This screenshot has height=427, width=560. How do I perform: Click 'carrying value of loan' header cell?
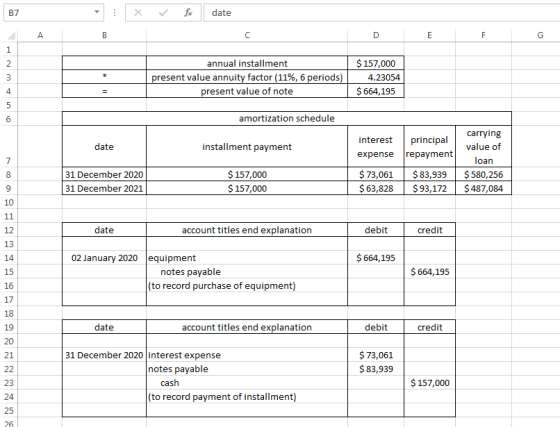[x=483, y=146]
